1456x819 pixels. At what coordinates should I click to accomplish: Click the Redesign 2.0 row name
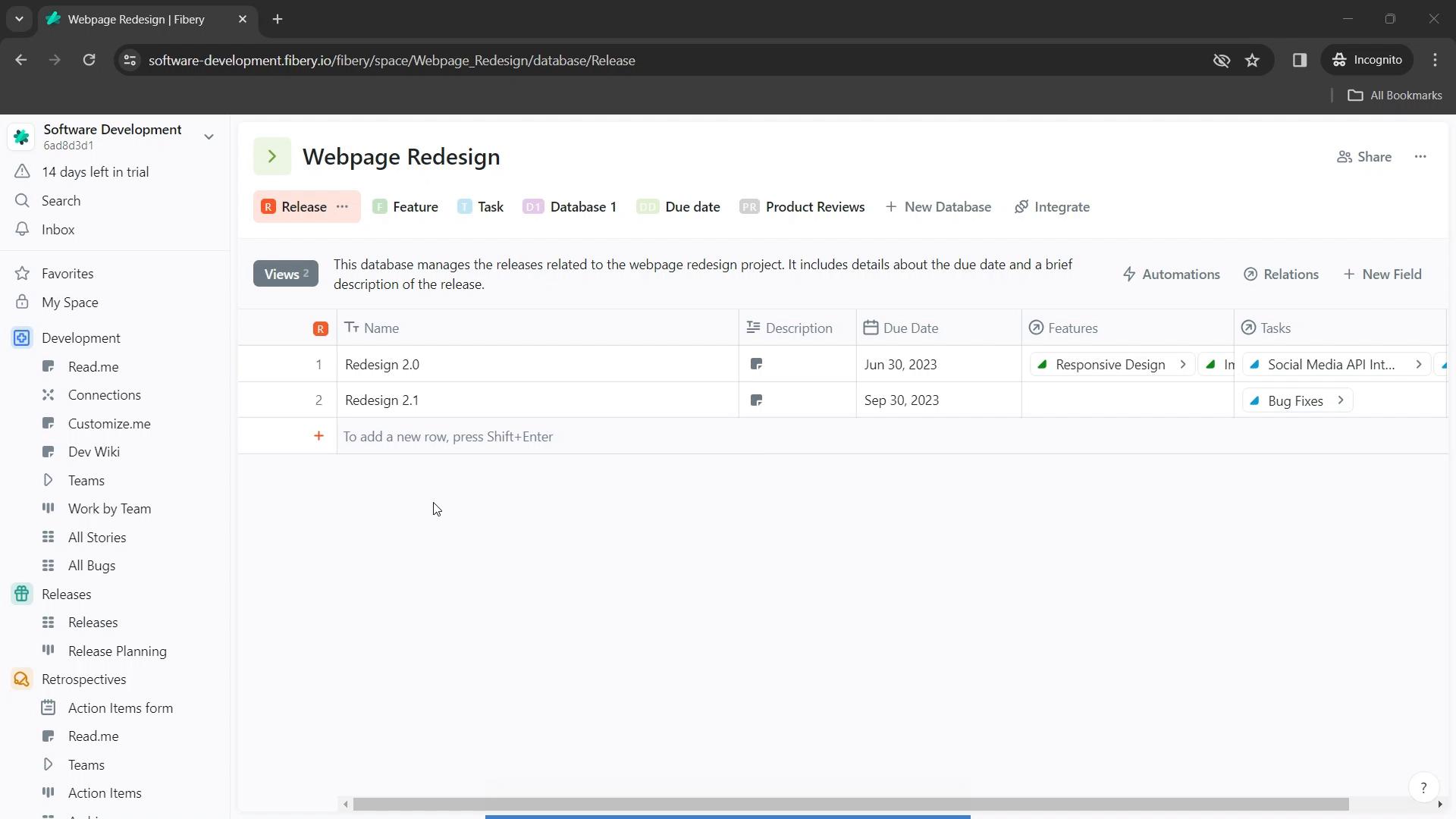(383, 365)
